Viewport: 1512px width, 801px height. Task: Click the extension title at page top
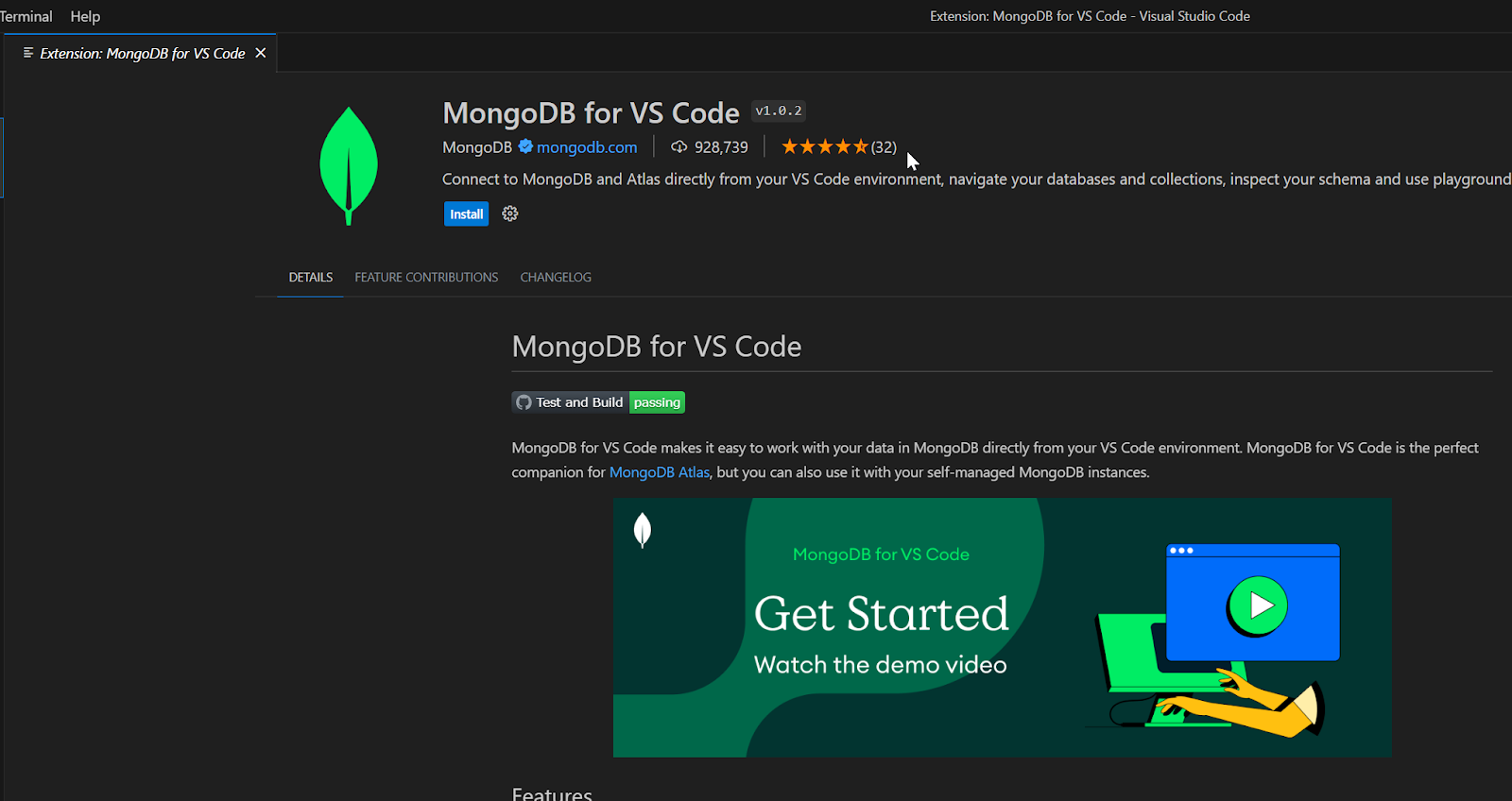[x=591, y=113]
